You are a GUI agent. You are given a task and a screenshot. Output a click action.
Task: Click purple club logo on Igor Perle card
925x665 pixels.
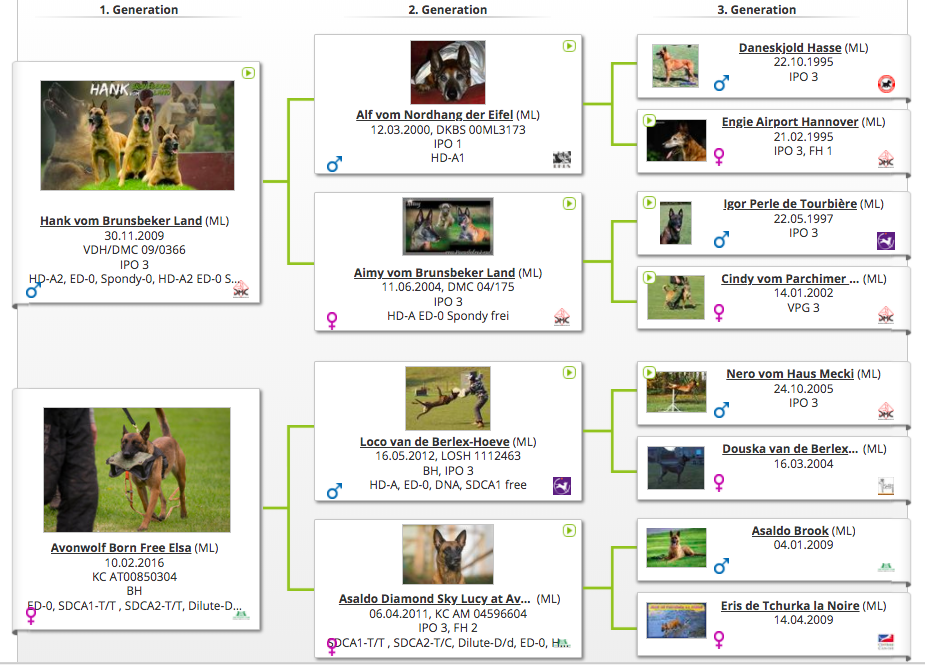pos(886,241)
